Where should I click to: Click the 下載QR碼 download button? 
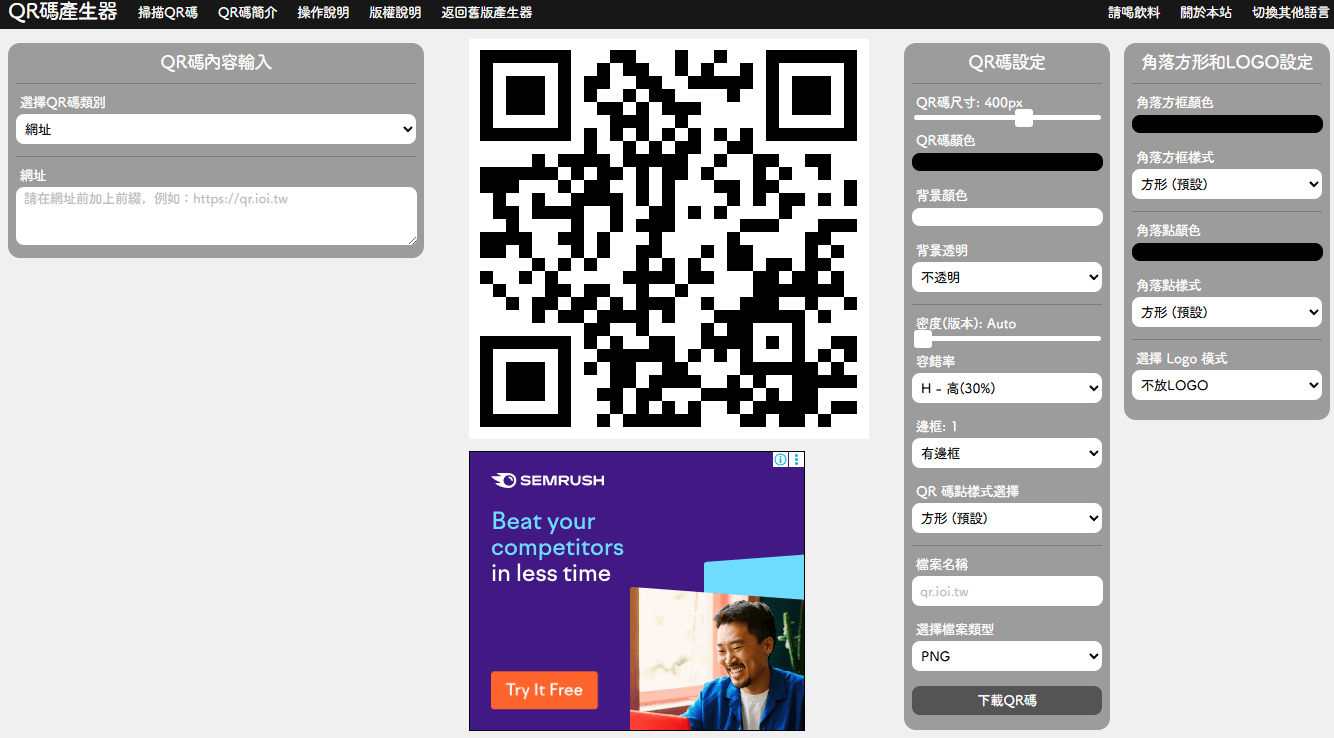pos(1007,700)
